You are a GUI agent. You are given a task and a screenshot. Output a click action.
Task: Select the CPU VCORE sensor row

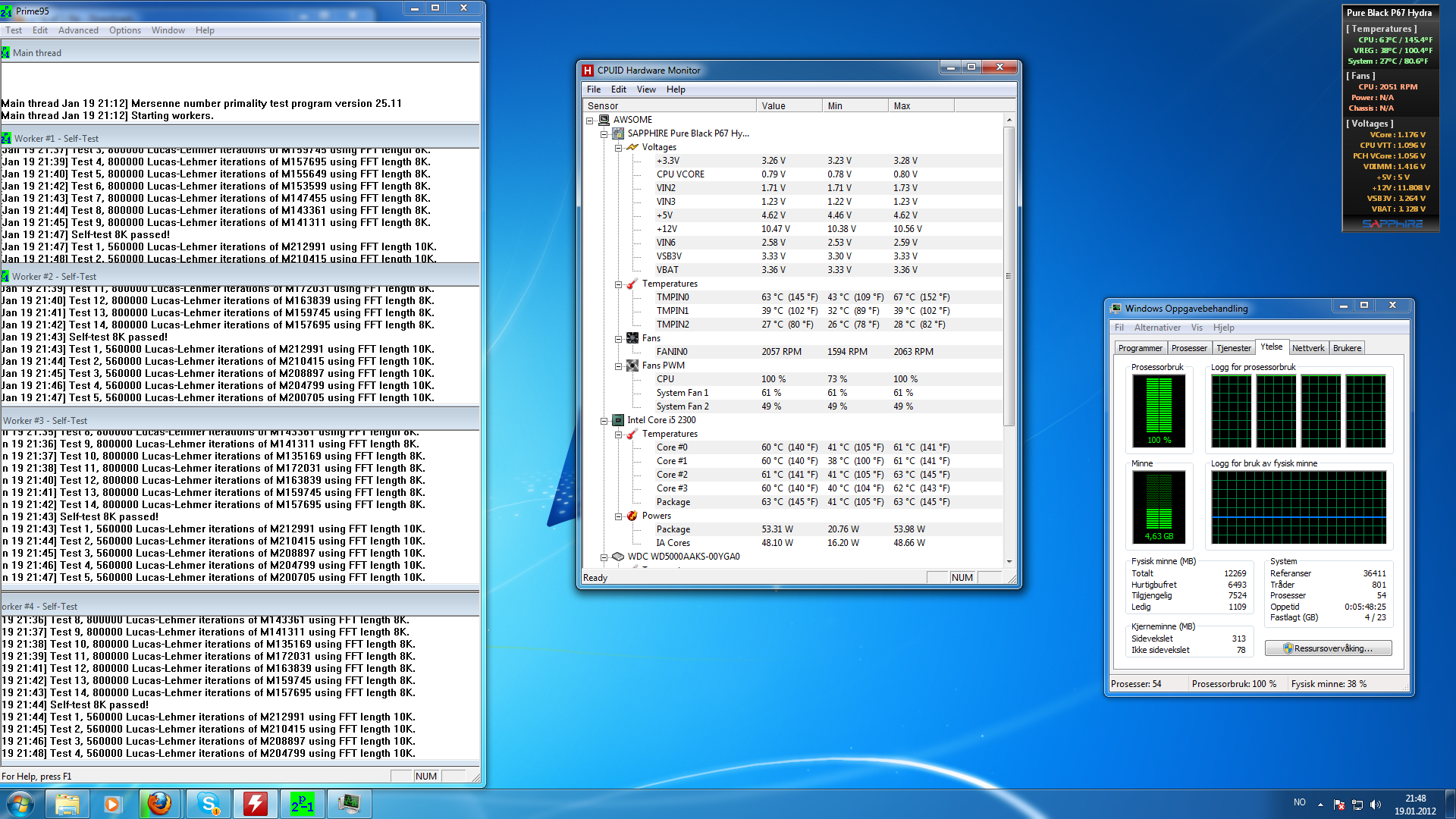point(792,174)
